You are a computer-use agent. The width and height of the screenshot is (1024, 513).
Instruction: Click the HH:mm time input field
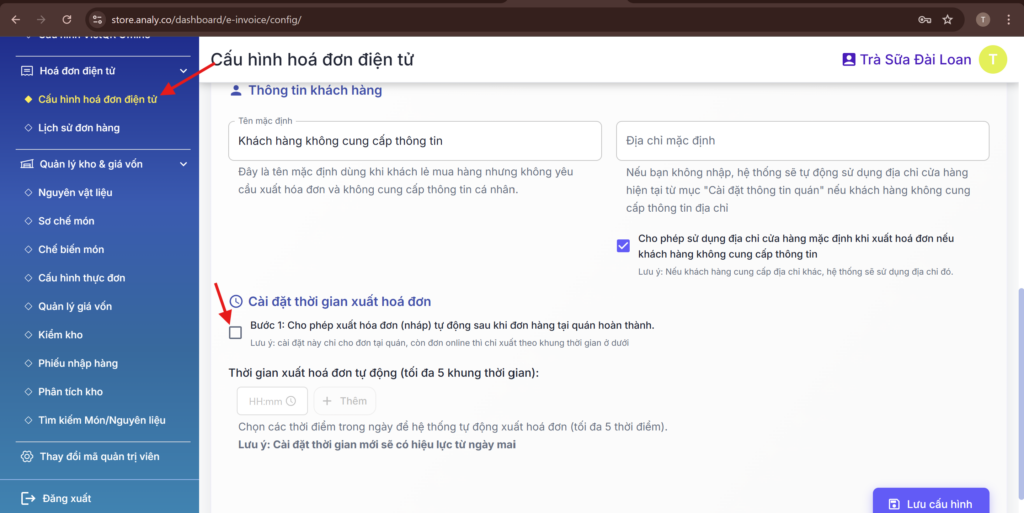click(272, 401)
